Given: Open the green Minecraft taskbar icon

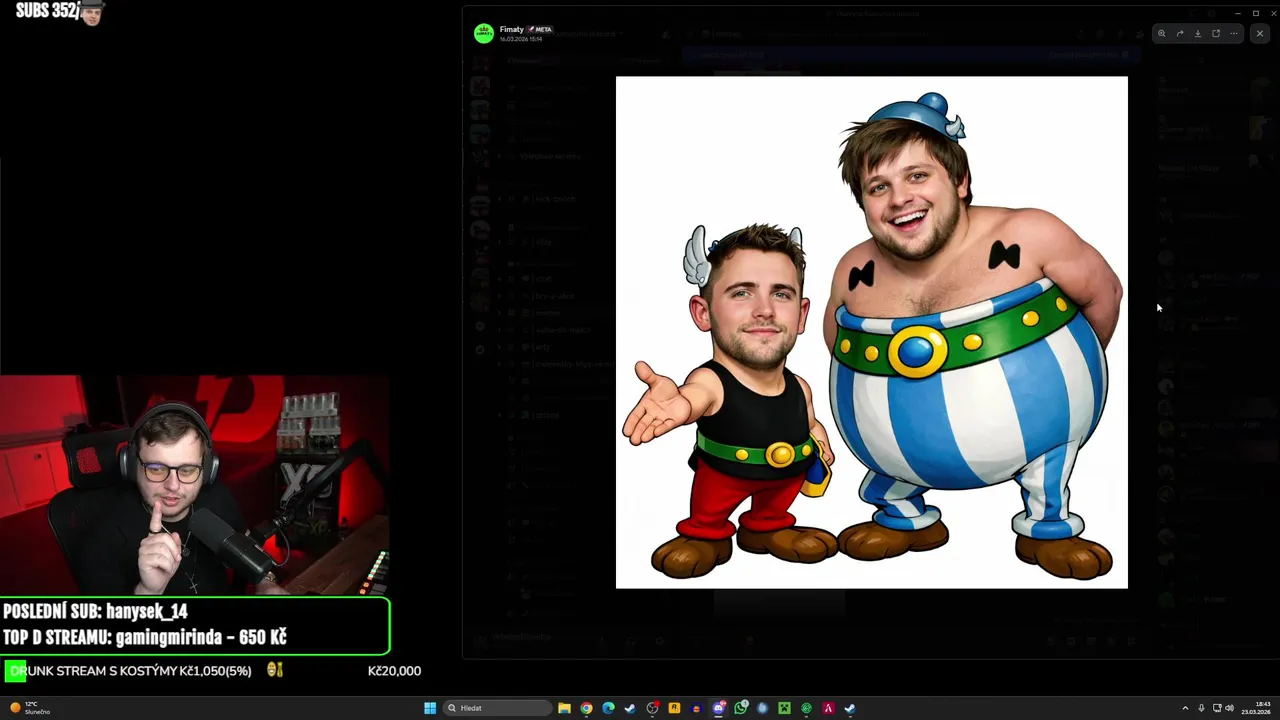Looking at the screenshot, I should click(784, 708).
